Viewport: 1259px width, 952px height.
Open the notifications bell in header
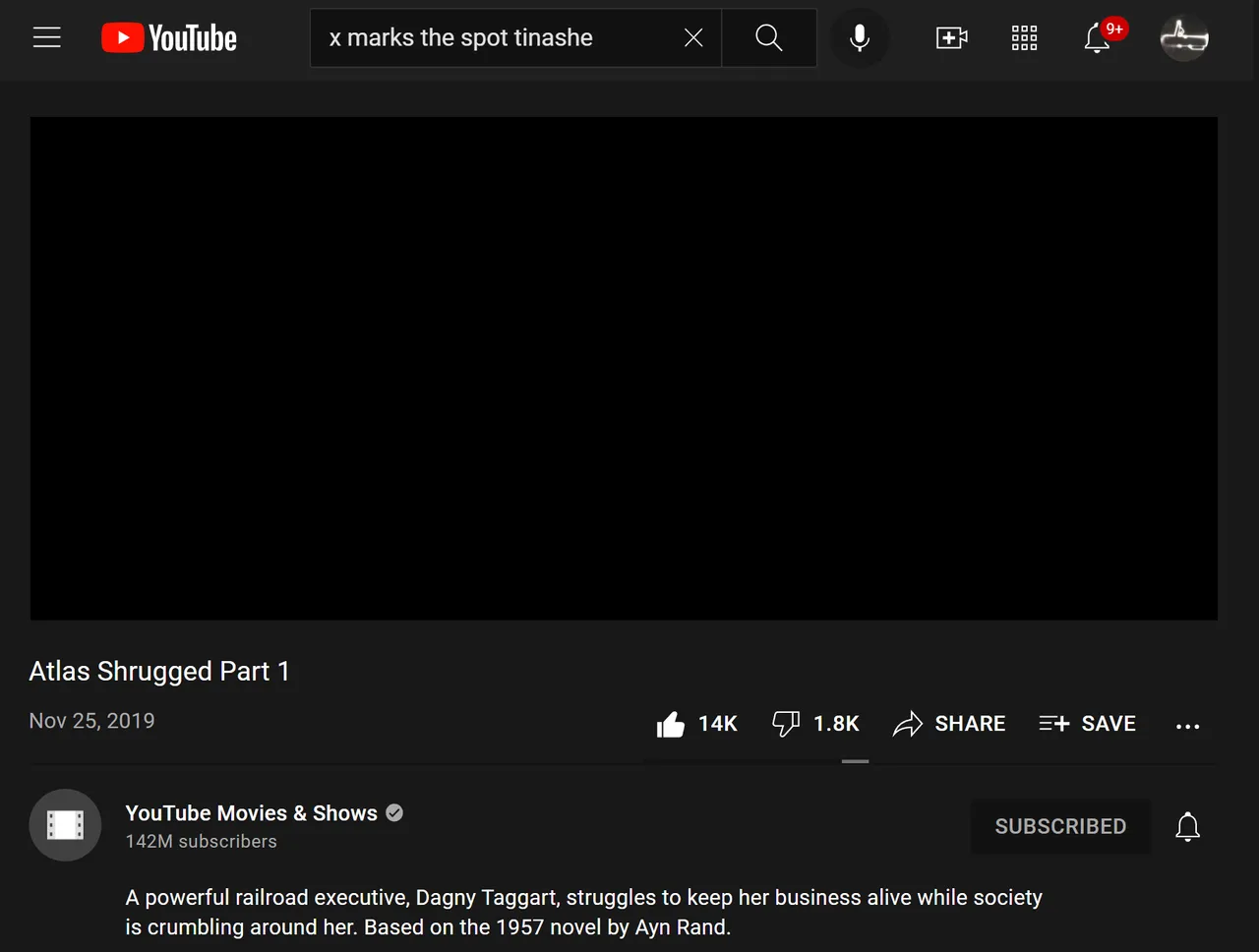(1098, 38)
